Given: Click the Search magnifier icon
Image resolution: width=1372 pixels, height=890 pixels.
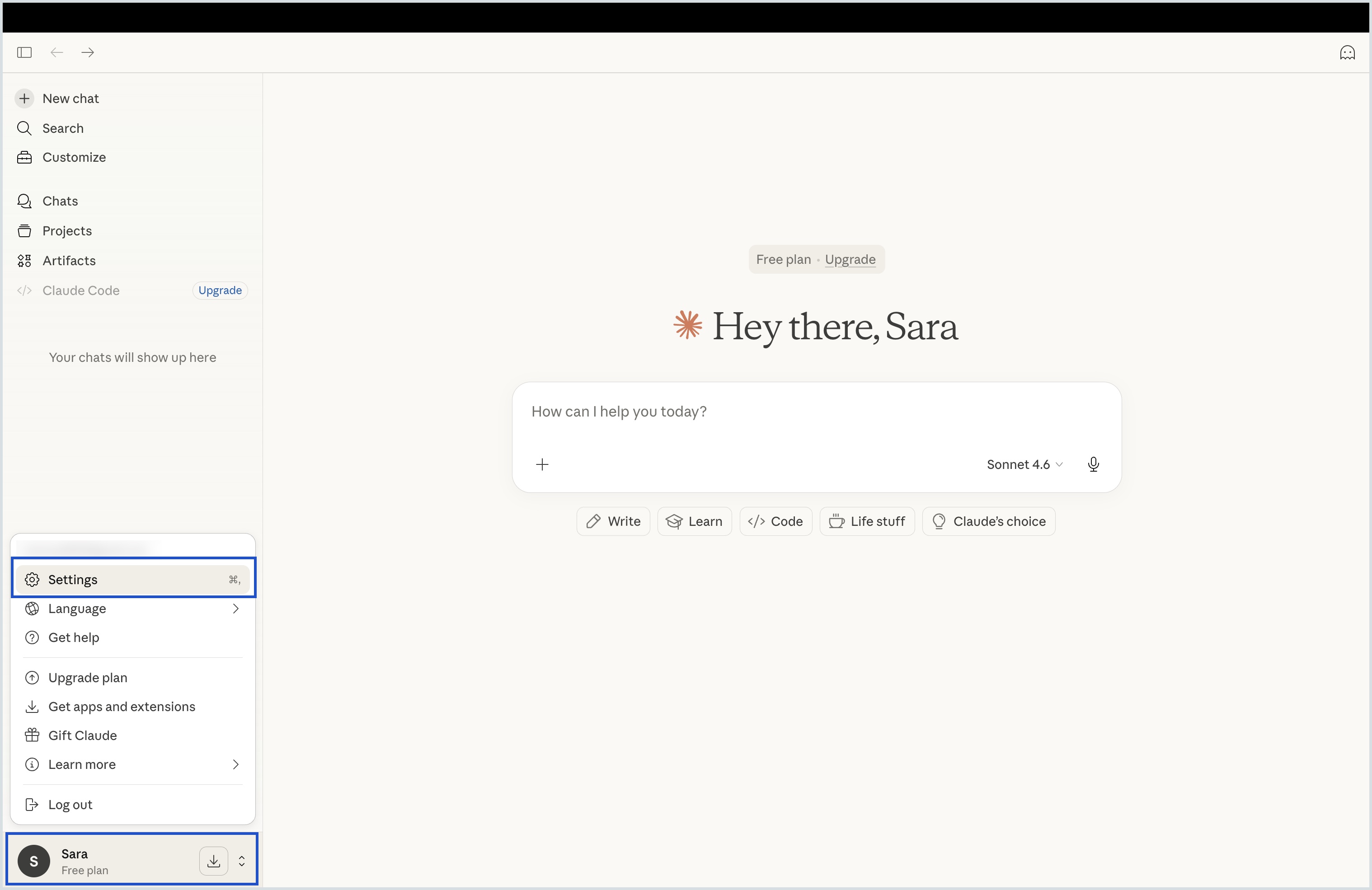Looking at the screenshot, I should (24, 128).
